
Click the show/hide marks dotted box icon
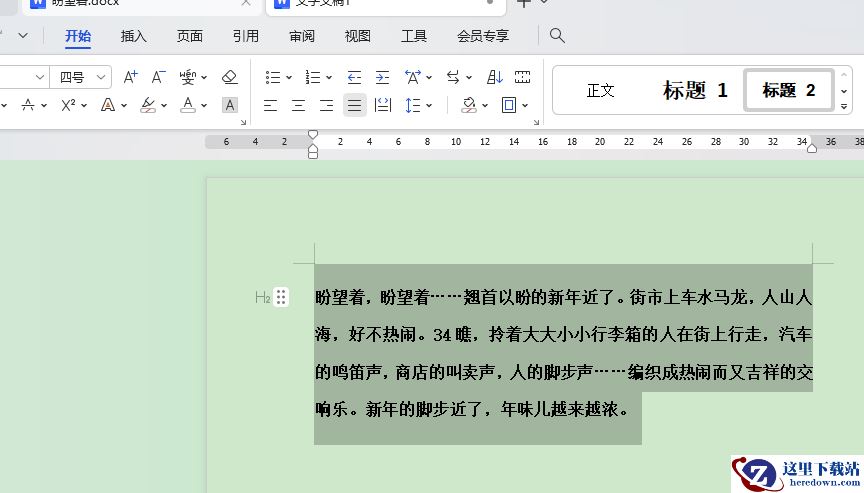[x=522, y=77]
